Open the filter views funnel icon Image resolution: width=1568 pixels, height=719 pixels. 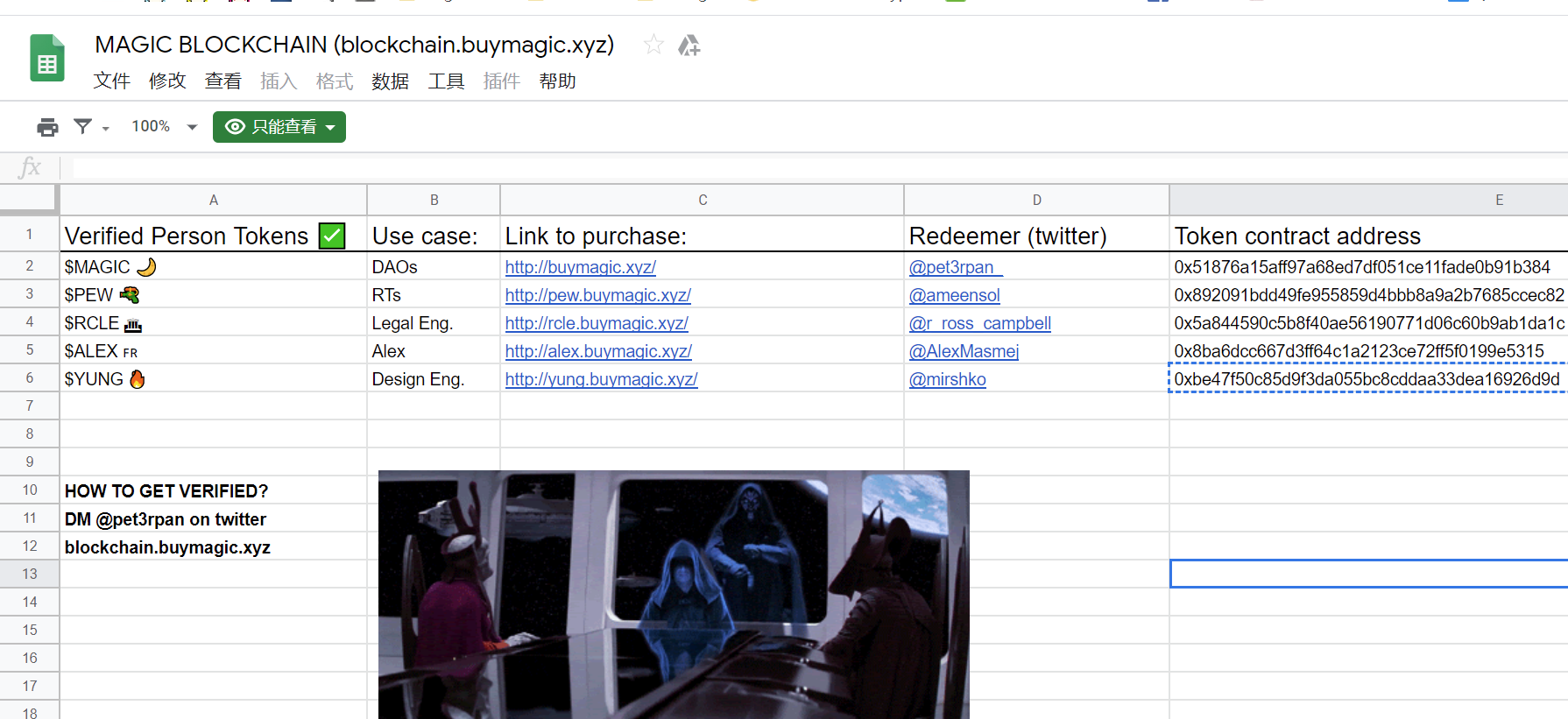(83, 127)
